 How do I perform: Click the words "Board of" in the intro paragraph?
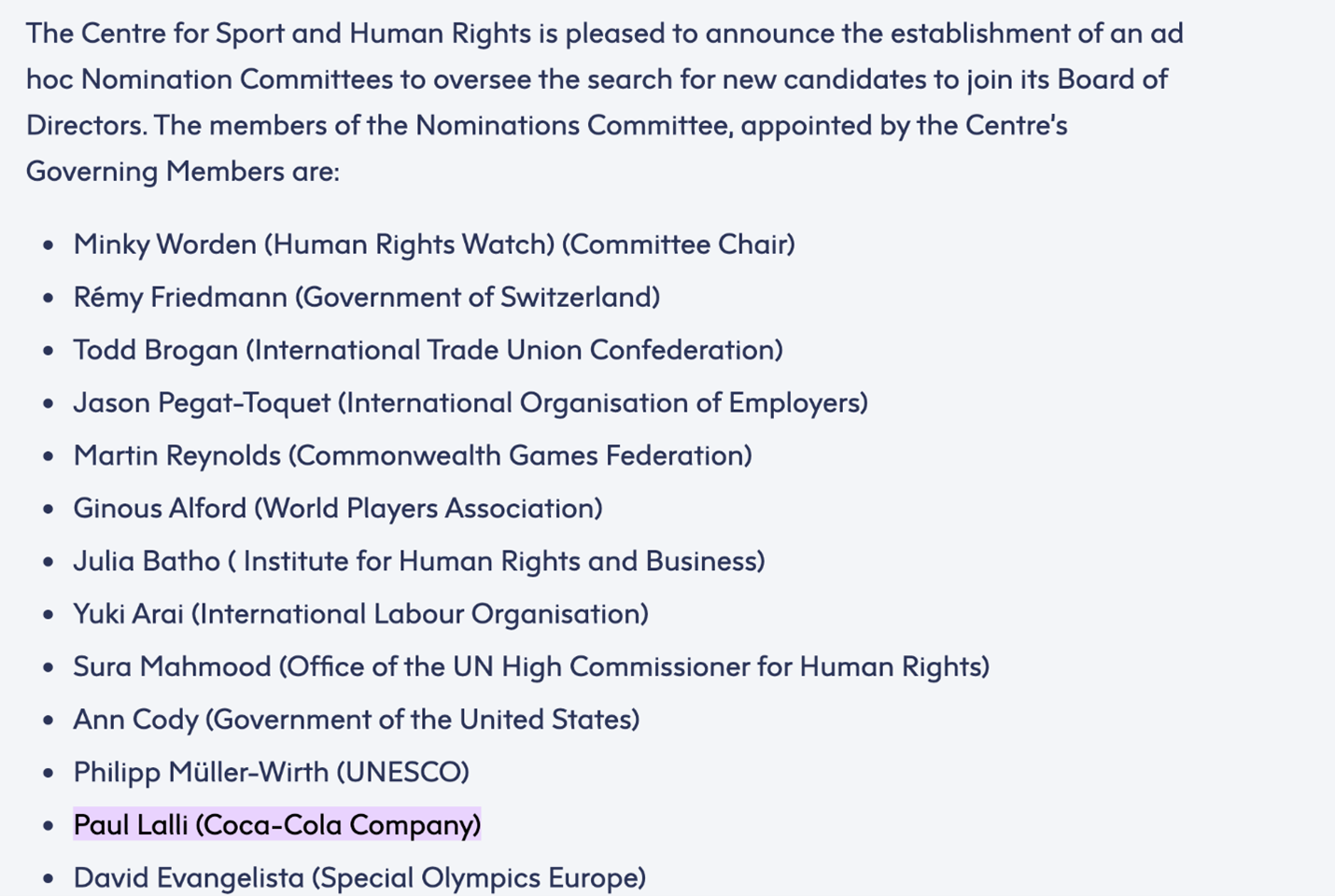[1112, 79]
